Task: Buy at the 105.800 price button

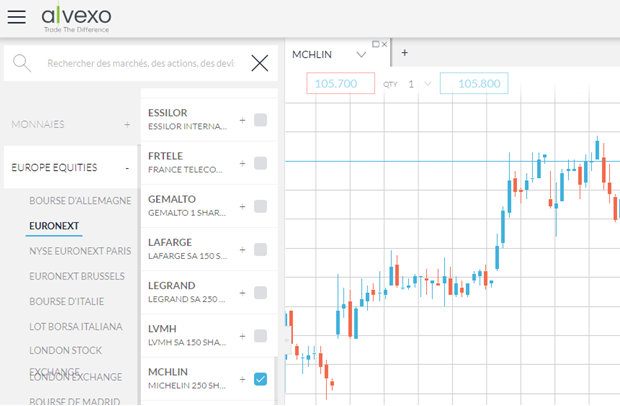Action: 474,83
